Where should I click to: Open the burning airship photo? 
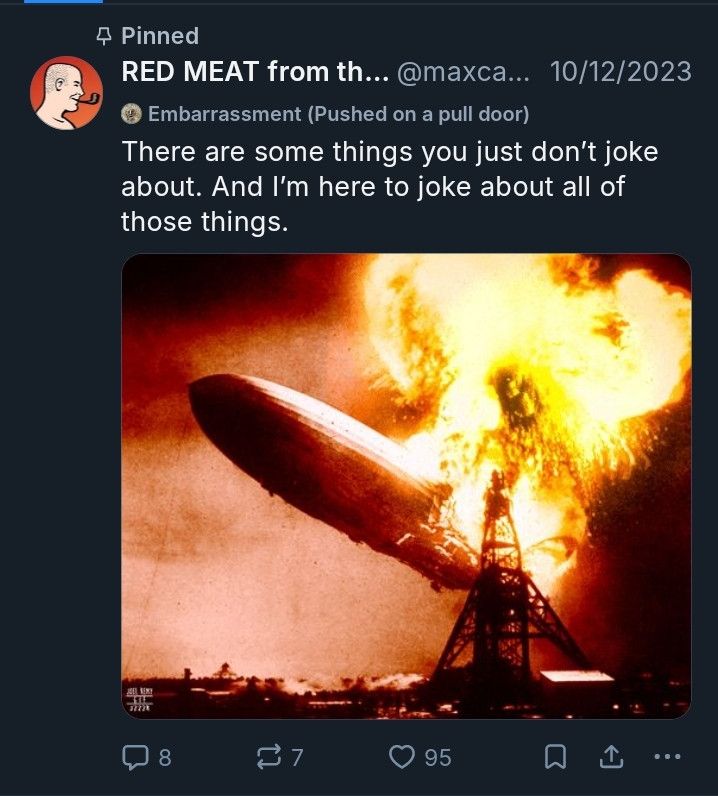(406, 485)
